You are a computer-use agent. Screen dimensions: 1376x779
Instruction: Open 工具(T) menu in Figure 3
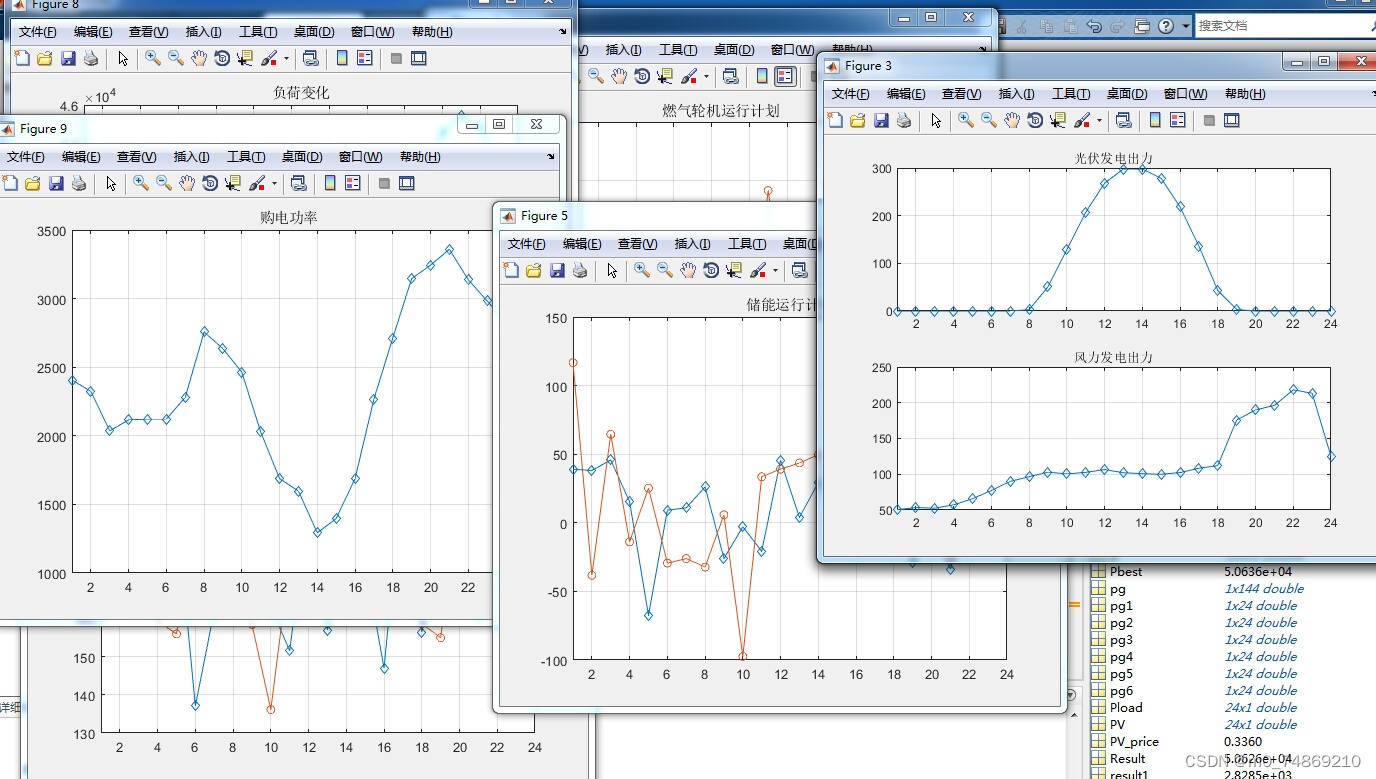[x=1070, y=94]
